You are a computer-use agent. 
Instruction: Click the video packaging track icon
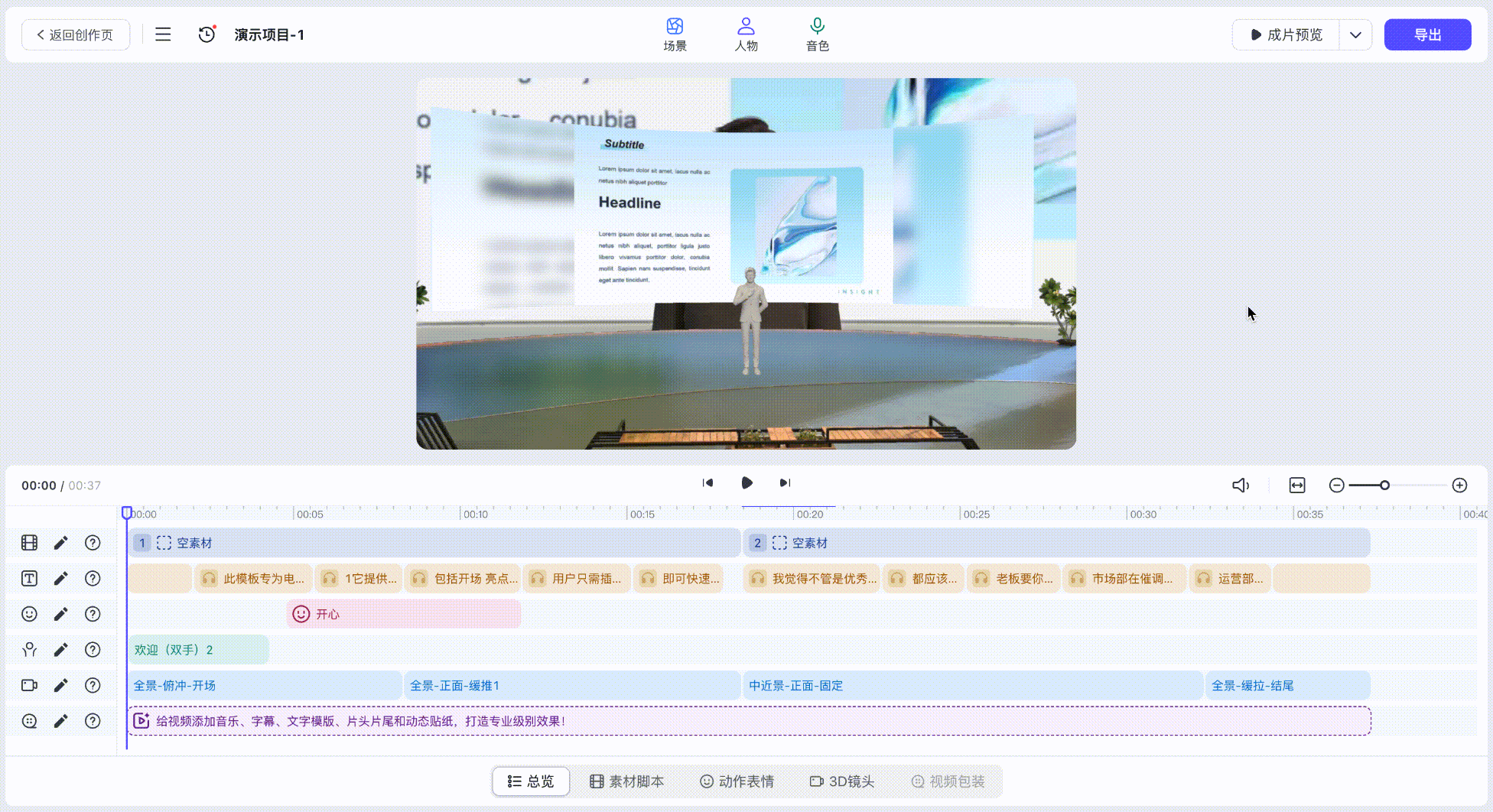coord(29,721)
